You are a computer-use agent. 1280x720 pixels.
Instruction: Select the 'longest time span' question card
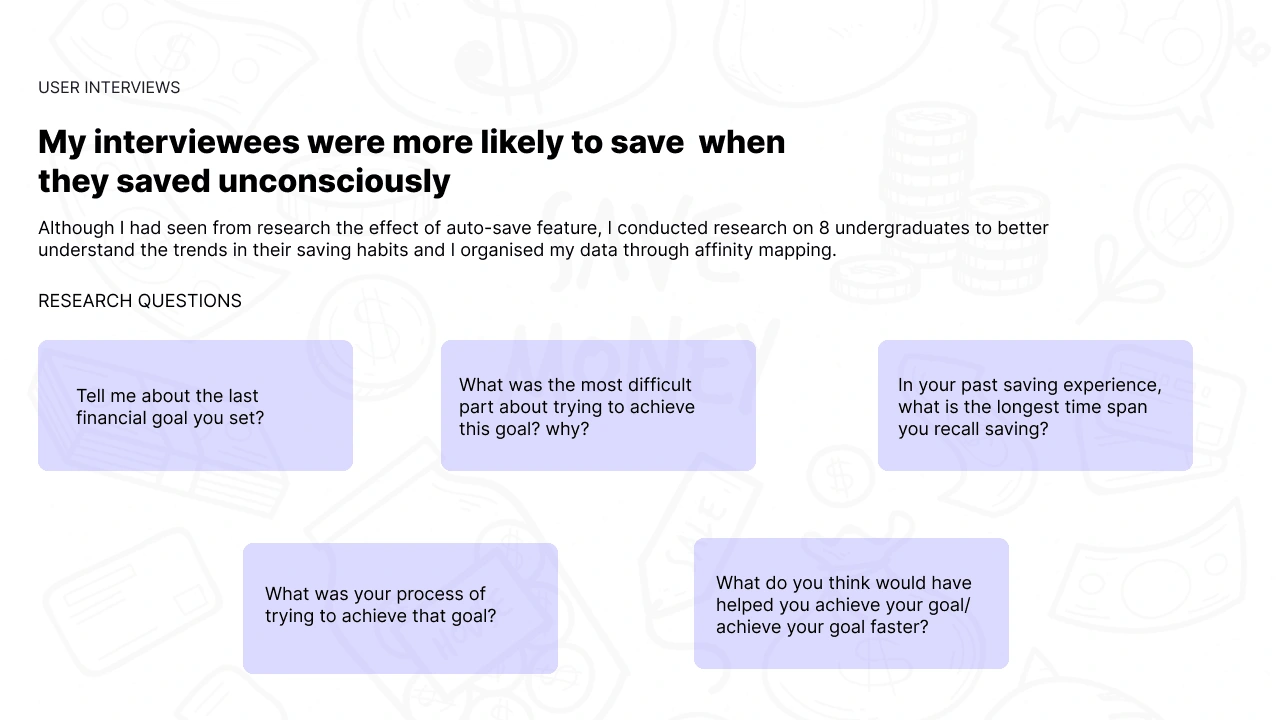tap(1035, 405)
